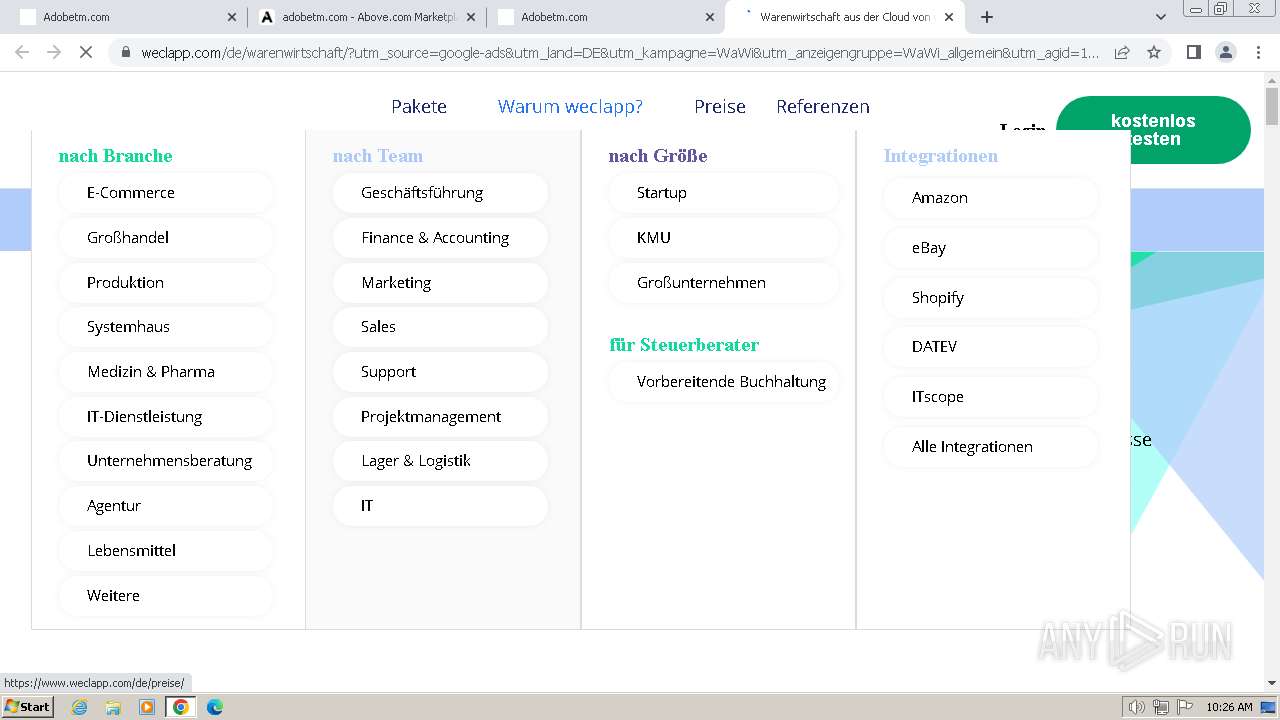Open Projektmanagement team page
The height and width of the screenshot is (720, 1280).
(441, 417)
